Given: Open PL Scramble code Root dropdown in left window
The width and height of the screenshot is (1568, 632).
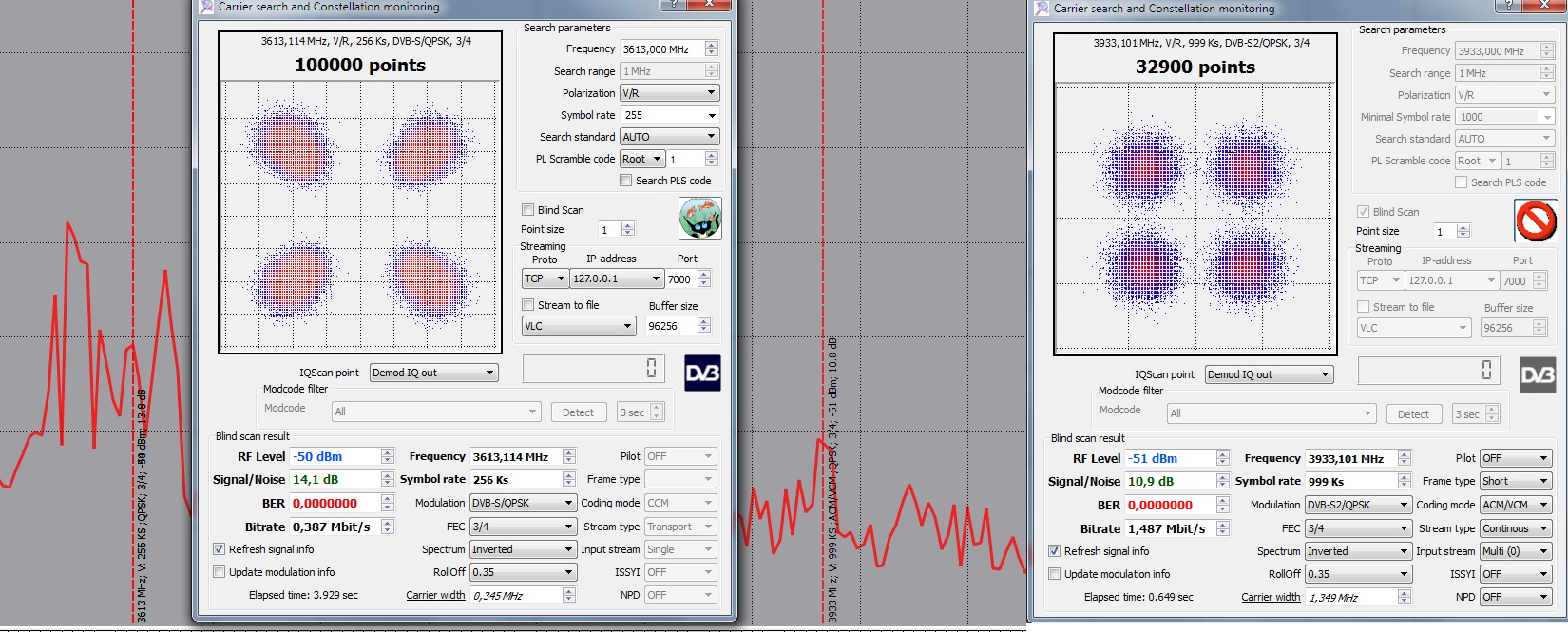Looking at the screenshot, I should coord(642,159).
